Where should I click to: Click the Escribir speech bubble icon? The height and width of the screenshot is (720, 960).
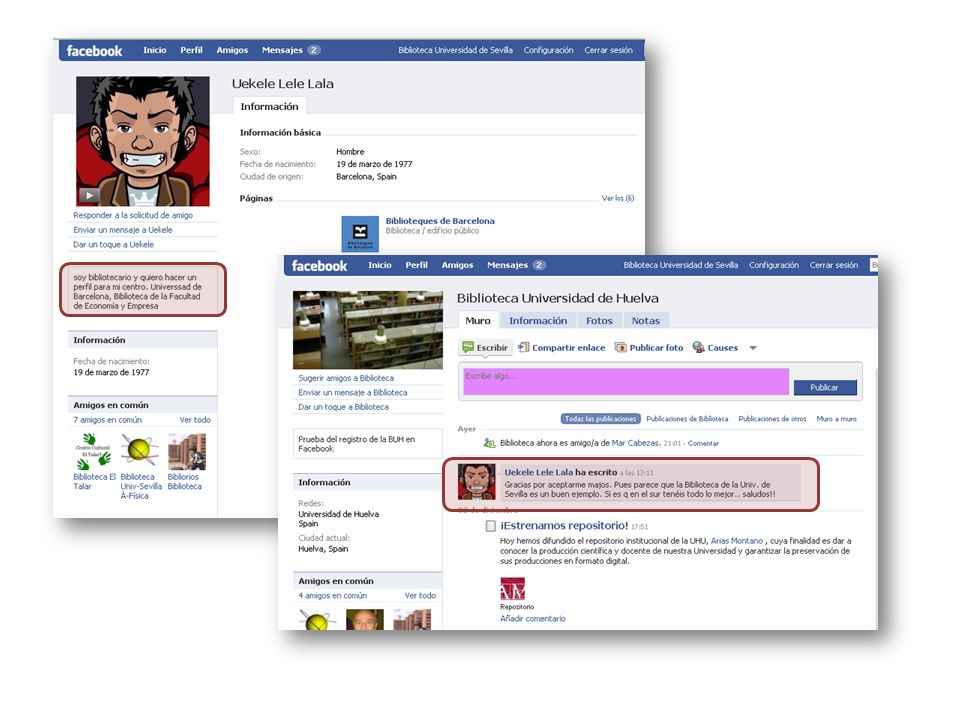(x=468, y=347)
